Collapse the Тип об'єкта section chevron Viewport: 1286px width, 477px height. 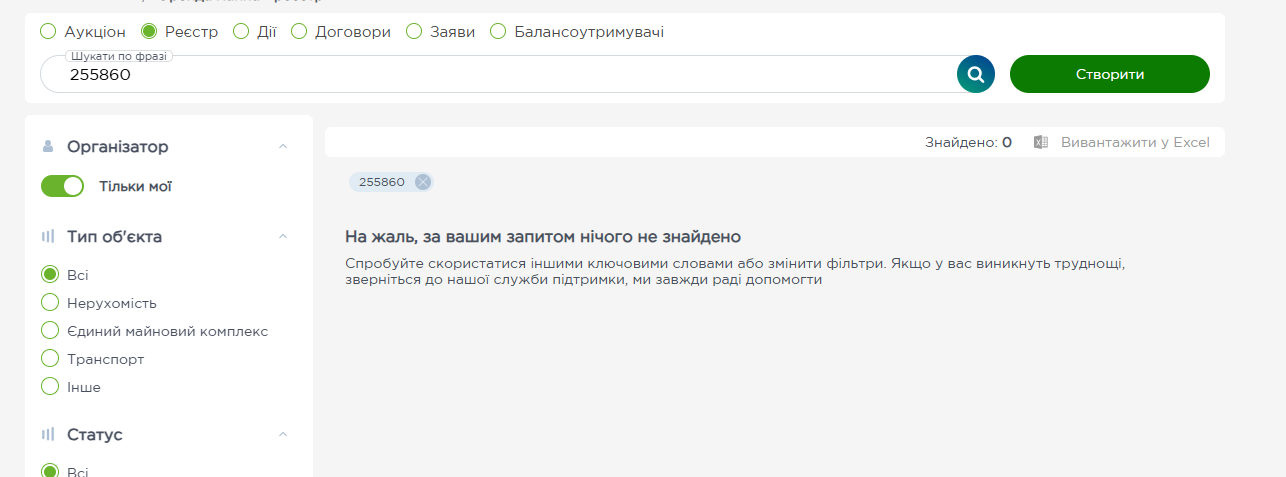[283, 237]
